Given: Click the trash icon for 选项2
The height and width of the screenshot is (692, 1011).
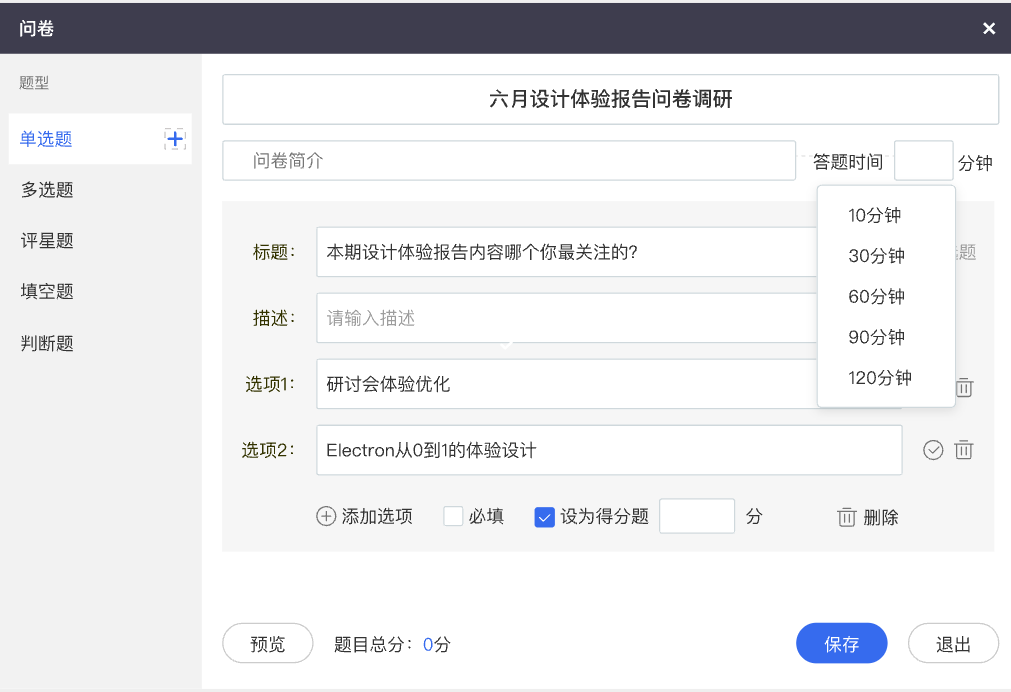Looking at the screenshot, I should coord(964,450).
